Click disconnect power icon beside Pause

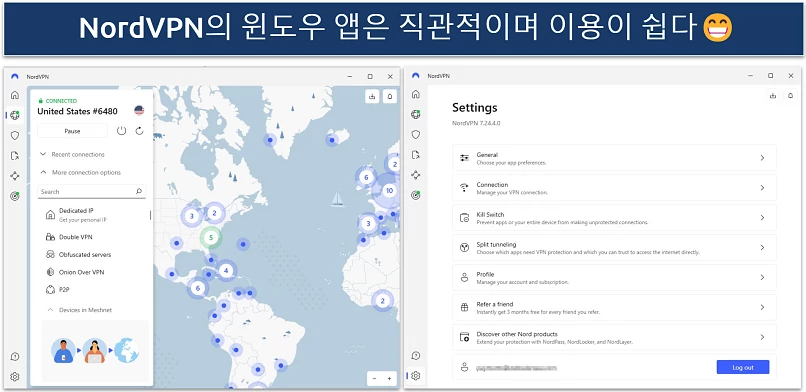121,131
